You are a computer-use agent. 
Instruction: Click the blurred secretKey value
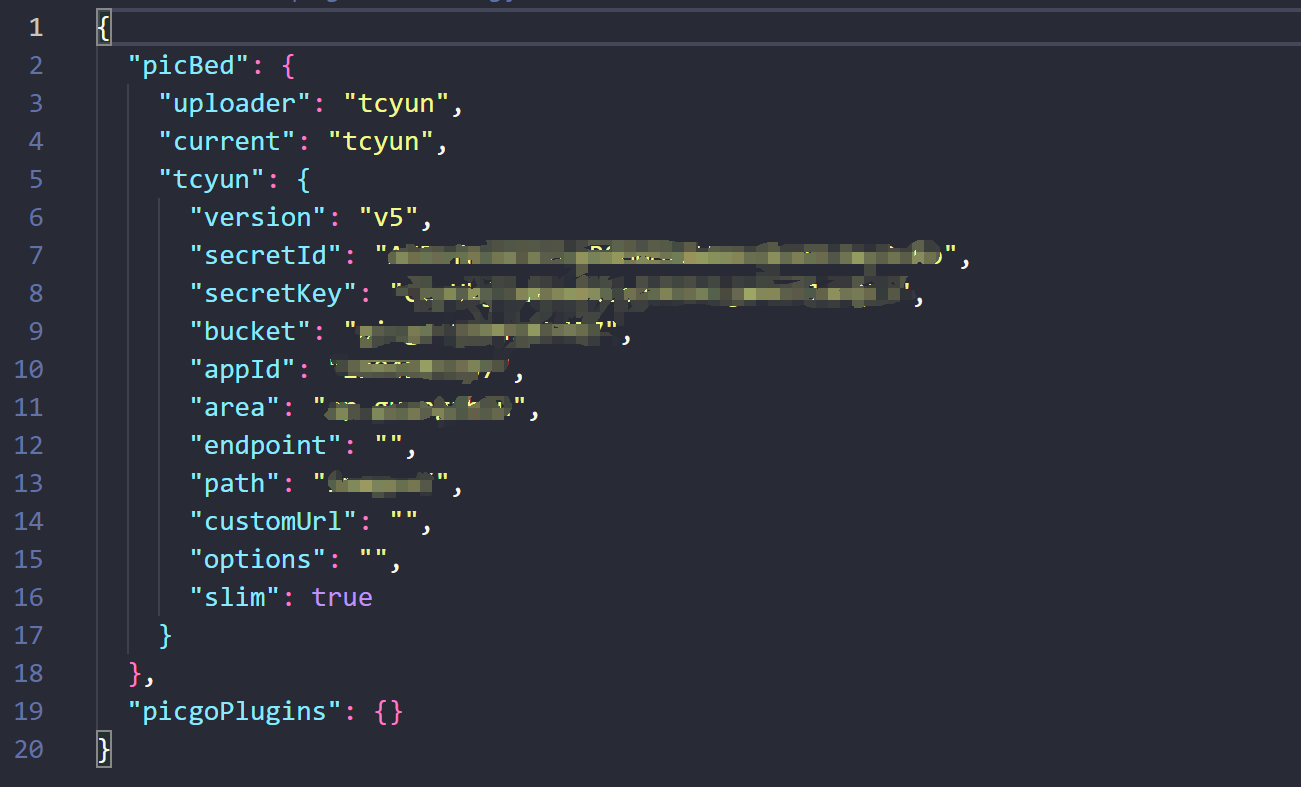click(650, 294)
